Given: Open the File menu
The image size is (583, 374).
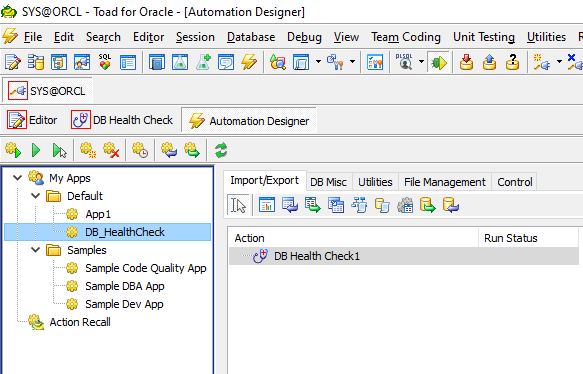Looking at the screenshot, I should [x=33, y=37].
